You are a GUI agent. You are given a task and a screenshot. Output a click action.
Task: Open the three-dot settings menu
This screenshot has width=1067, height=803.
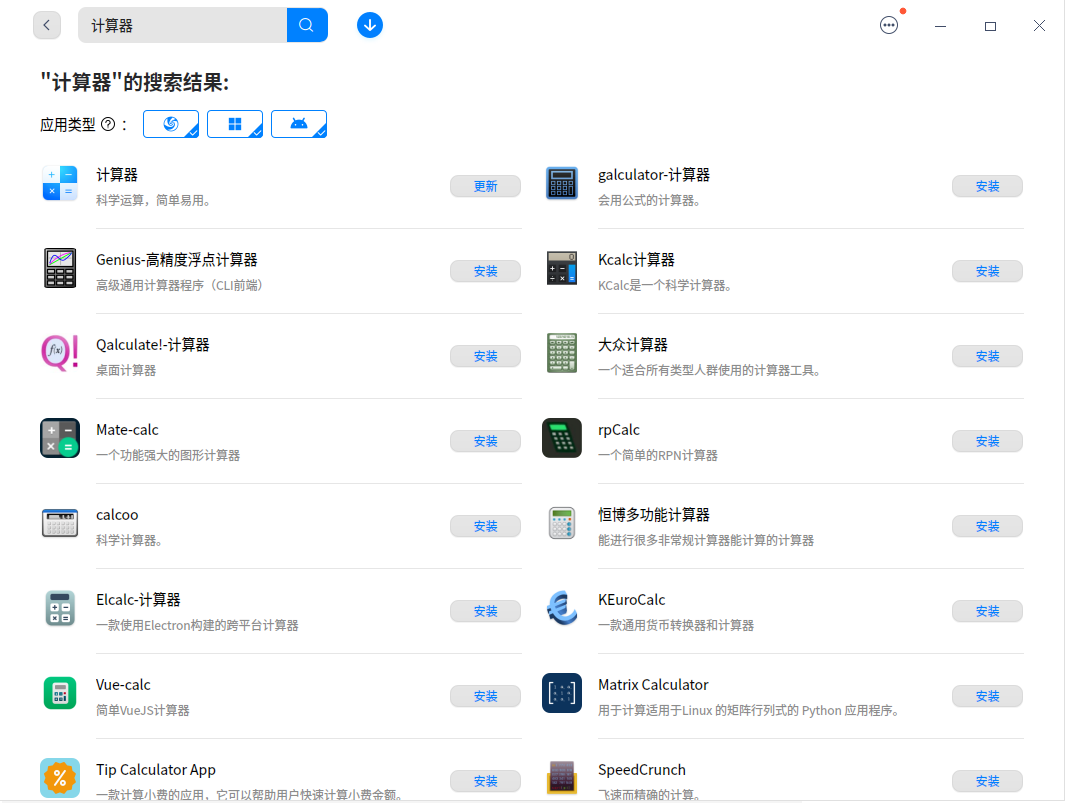pyautogui.click(x=889, y=25)
